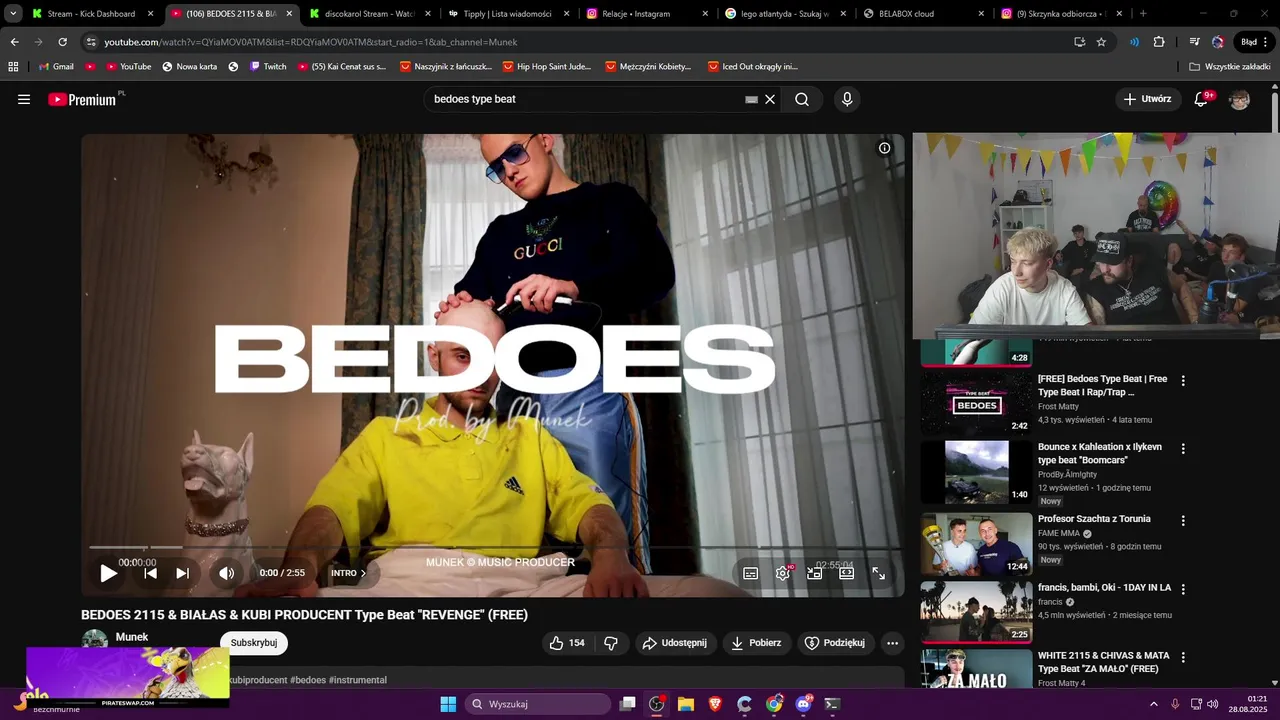Open Wszystkie zakładki bookmarks folder

click(x=1229, y=66)
